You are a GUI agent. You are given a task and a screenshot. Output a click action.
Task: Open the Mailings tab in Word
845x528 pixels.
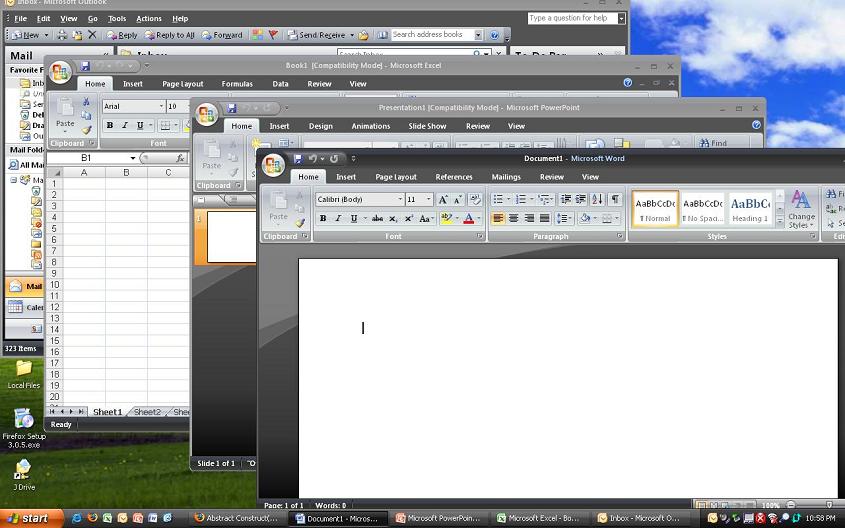coord(506,177)
